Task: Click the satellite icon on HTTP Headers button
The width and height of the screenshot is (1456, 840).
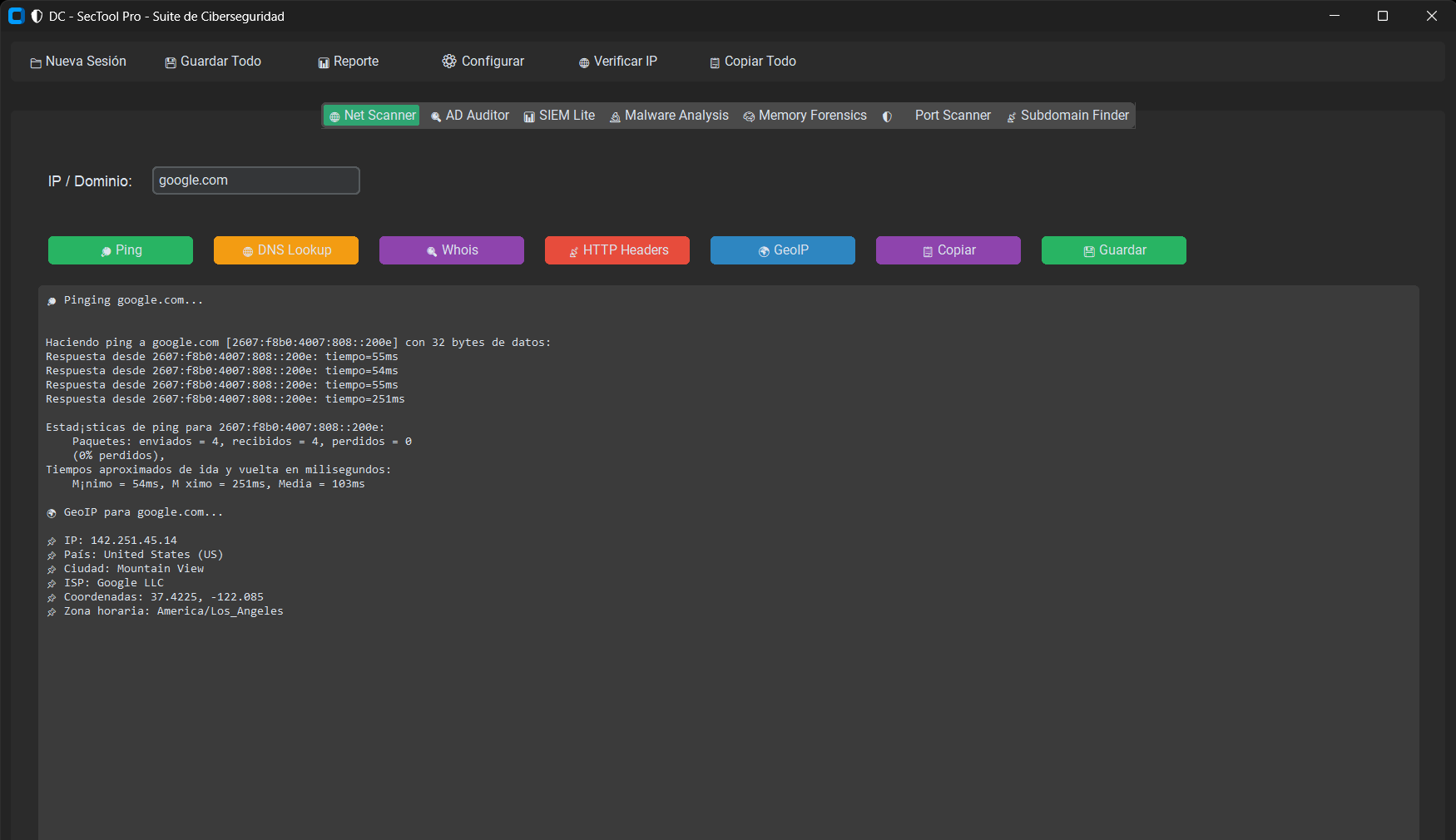Action: coord(573,252)
